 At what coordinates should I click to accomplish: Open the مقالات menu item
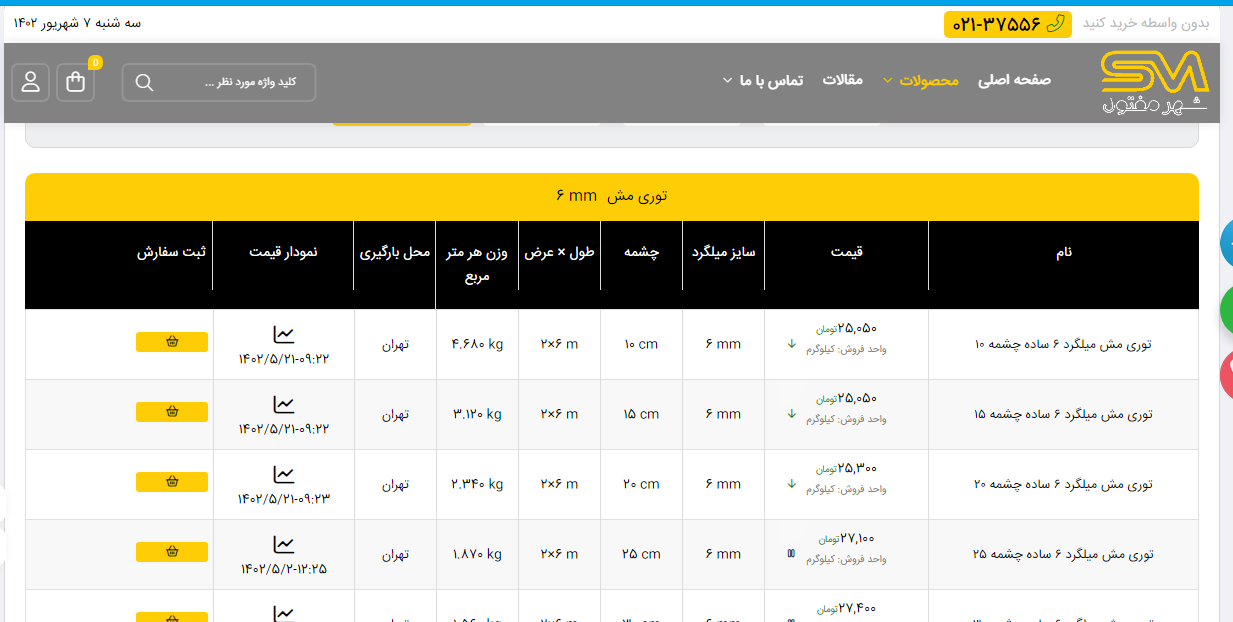tap(842, 80)
